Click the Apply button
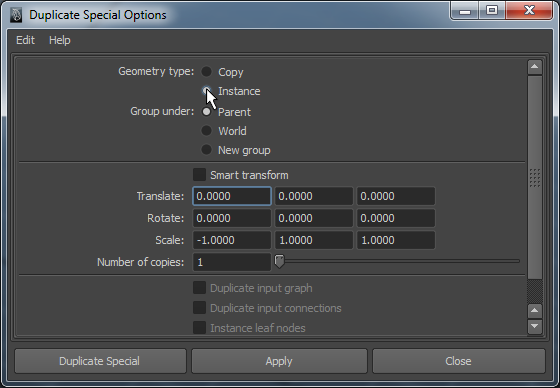This screenshot has height=388, width=560. point(279,361)
